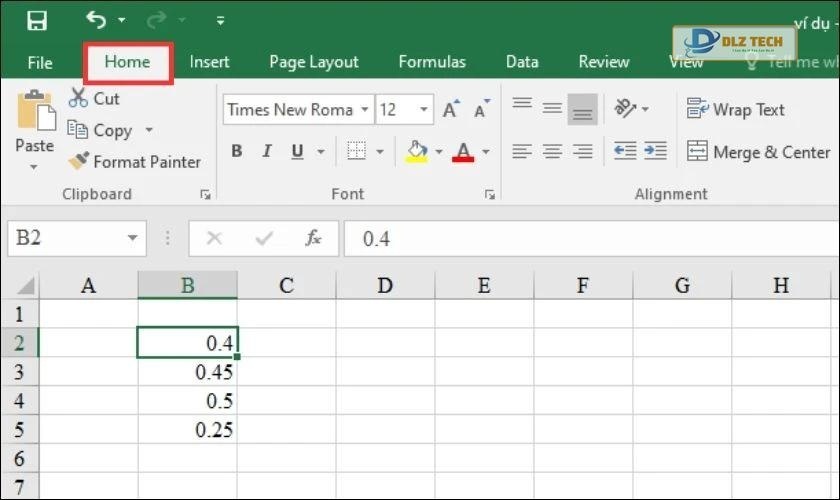The width and height of the screenshot is (840, 500).
Task: Increase font size with larger A icon
Action: (451, 110)
